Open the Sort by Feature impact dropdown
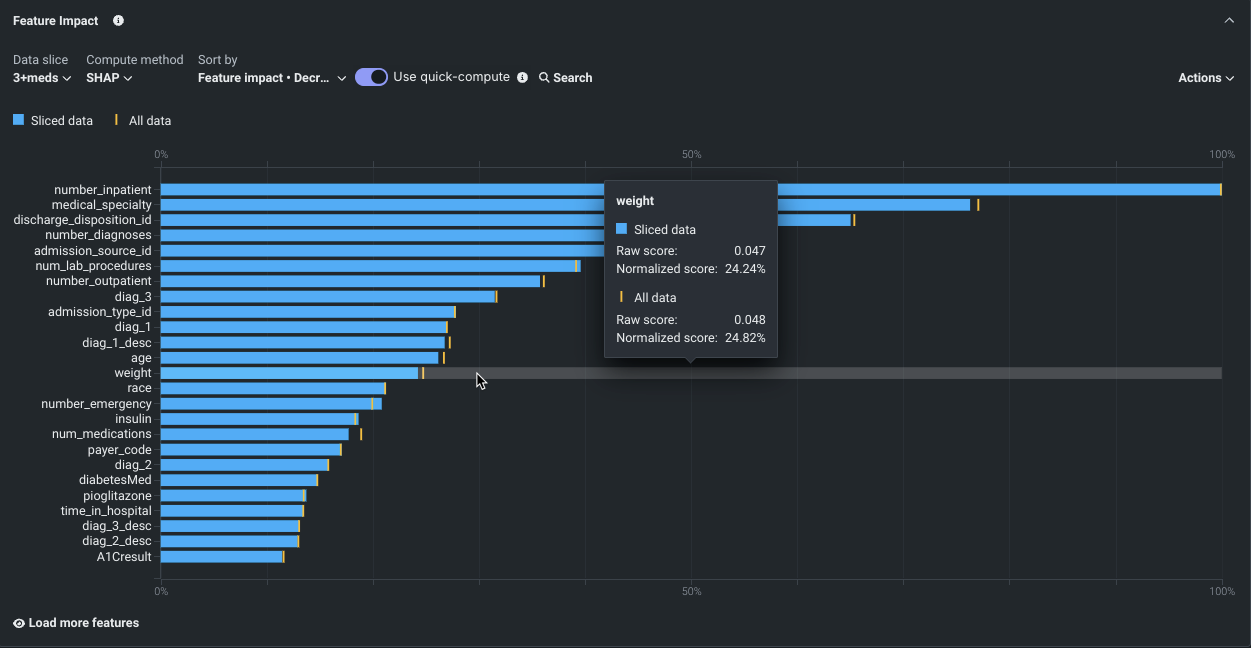 (x=271, y=78)
